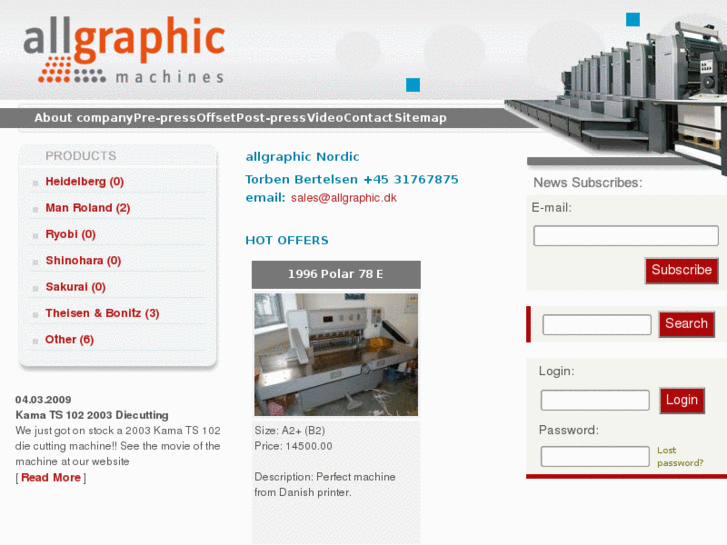Screen dimensions: 727x545
Task: Click the Torben Bertelsen +45 31767875 text
Action: pyautogui.click(x=351, y=180)
